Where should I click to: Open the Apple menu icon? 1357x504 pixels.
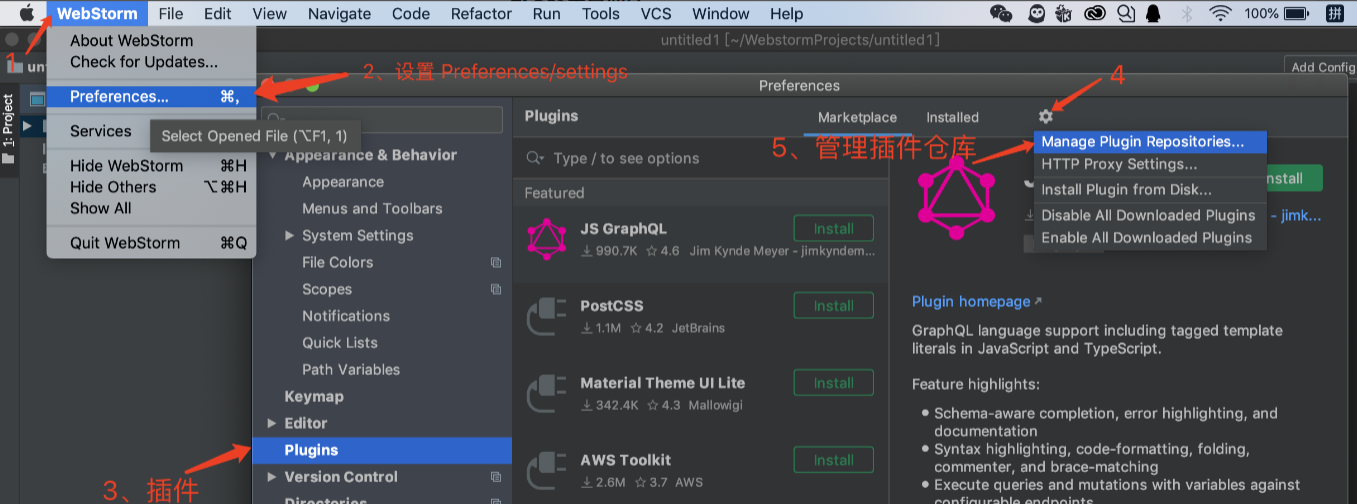pos(27,13)
